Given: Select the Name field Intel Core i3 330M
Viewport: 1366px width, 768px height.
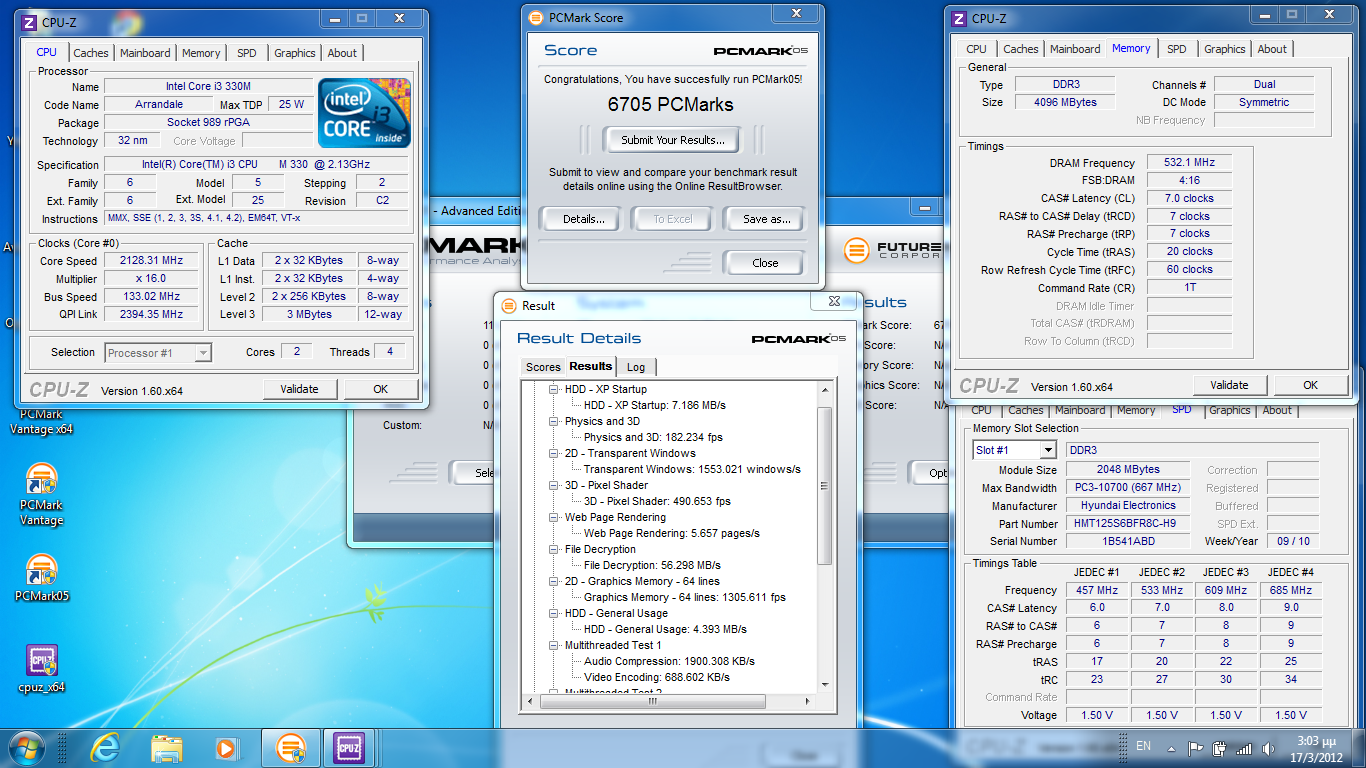Looking at the screenshot, I should pyautogui.click(x=209, y=87).
